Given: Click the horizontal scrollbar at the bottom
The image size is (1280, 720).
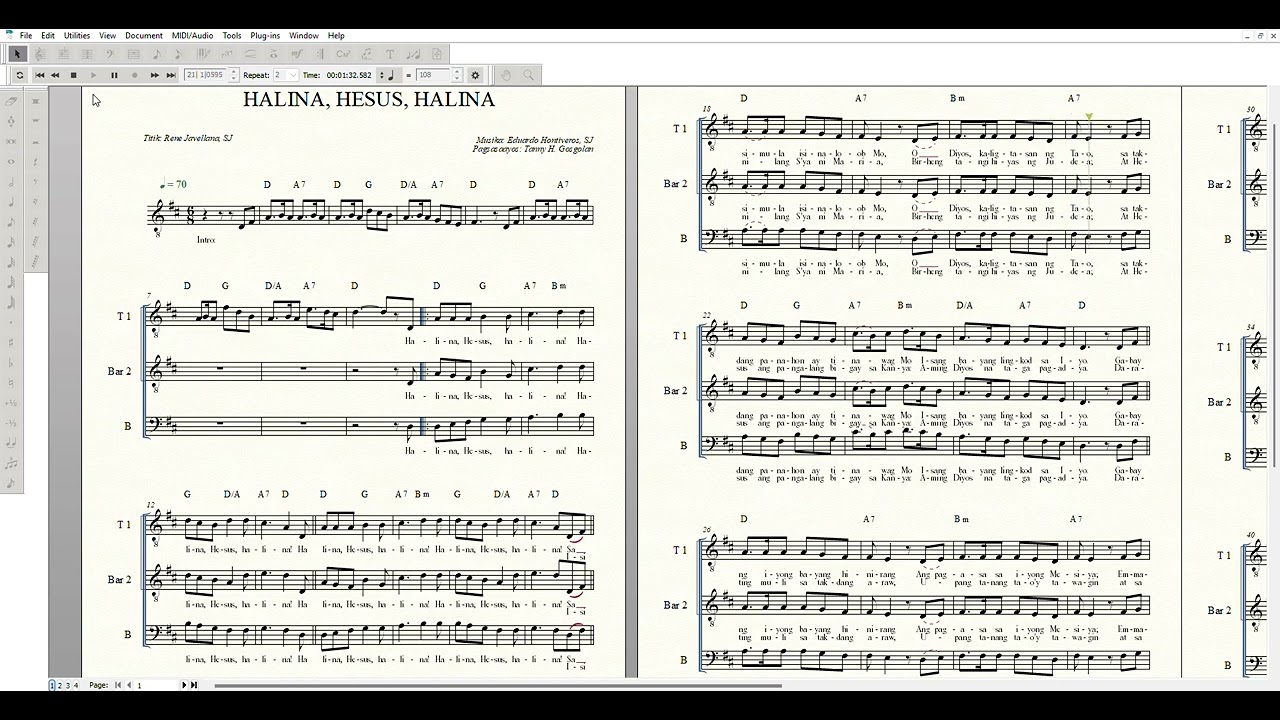Looking at the screenshot, I should click(498, 686).
